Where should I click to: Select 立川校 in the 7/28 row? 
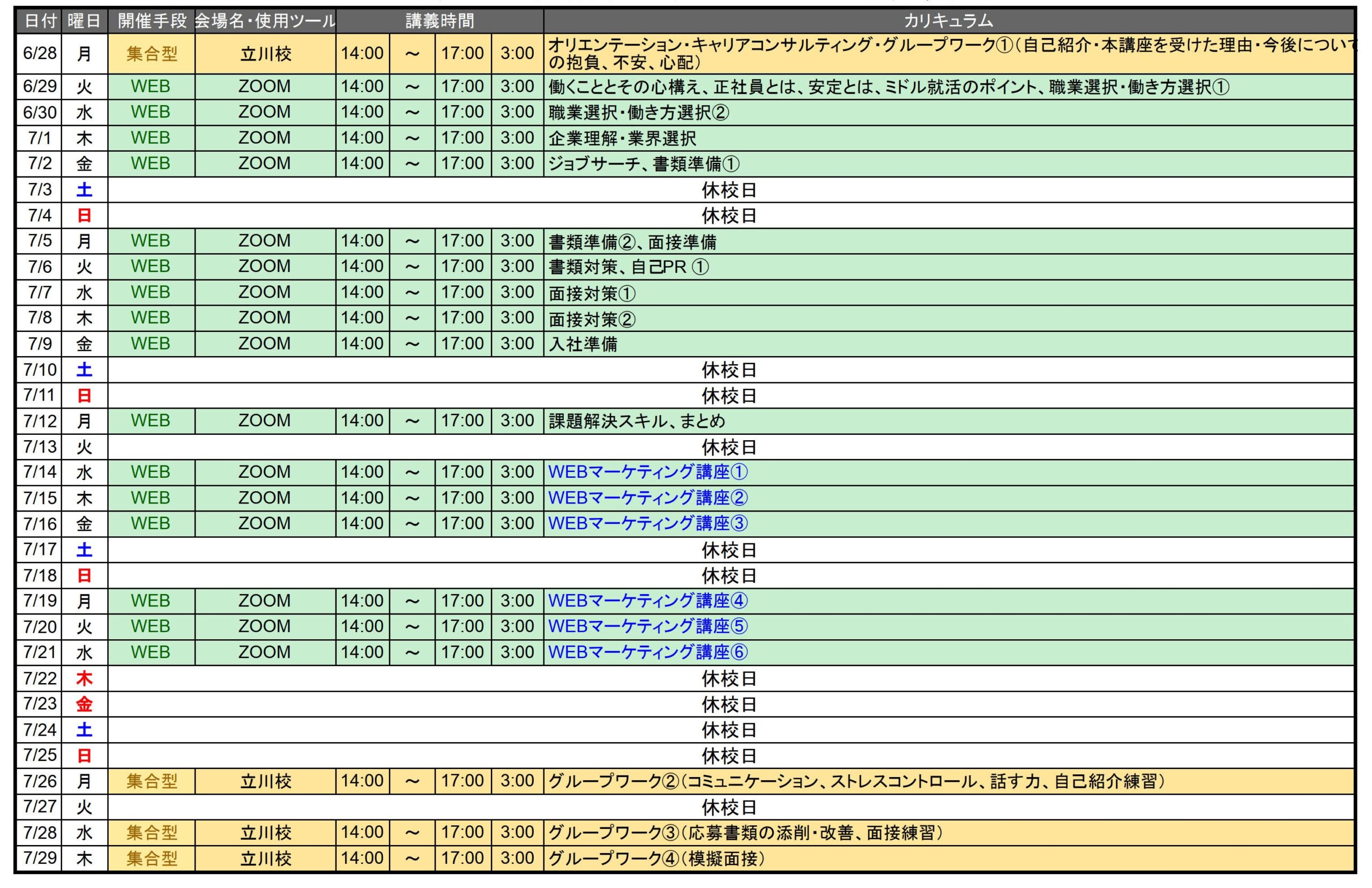[265, 833]
